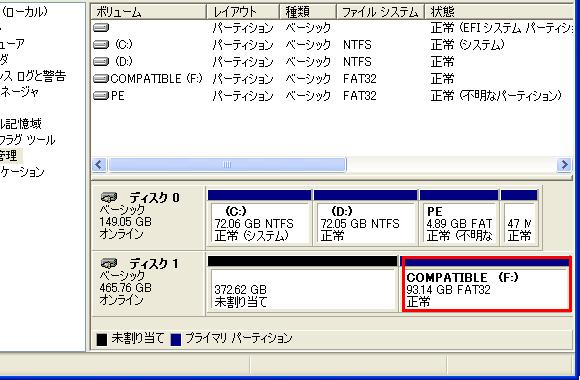580x380 pixels.
Task: Click the 149.05 GB size under ディスク 0
Action: point(125,222)
